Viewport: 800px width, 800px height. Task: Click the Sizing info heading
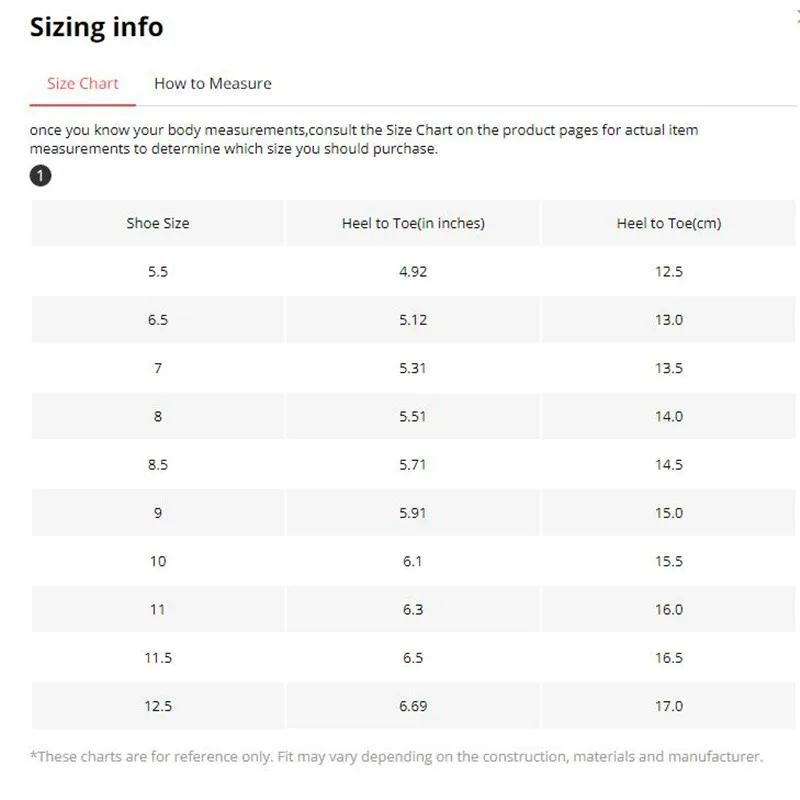[x=96, y=27]
